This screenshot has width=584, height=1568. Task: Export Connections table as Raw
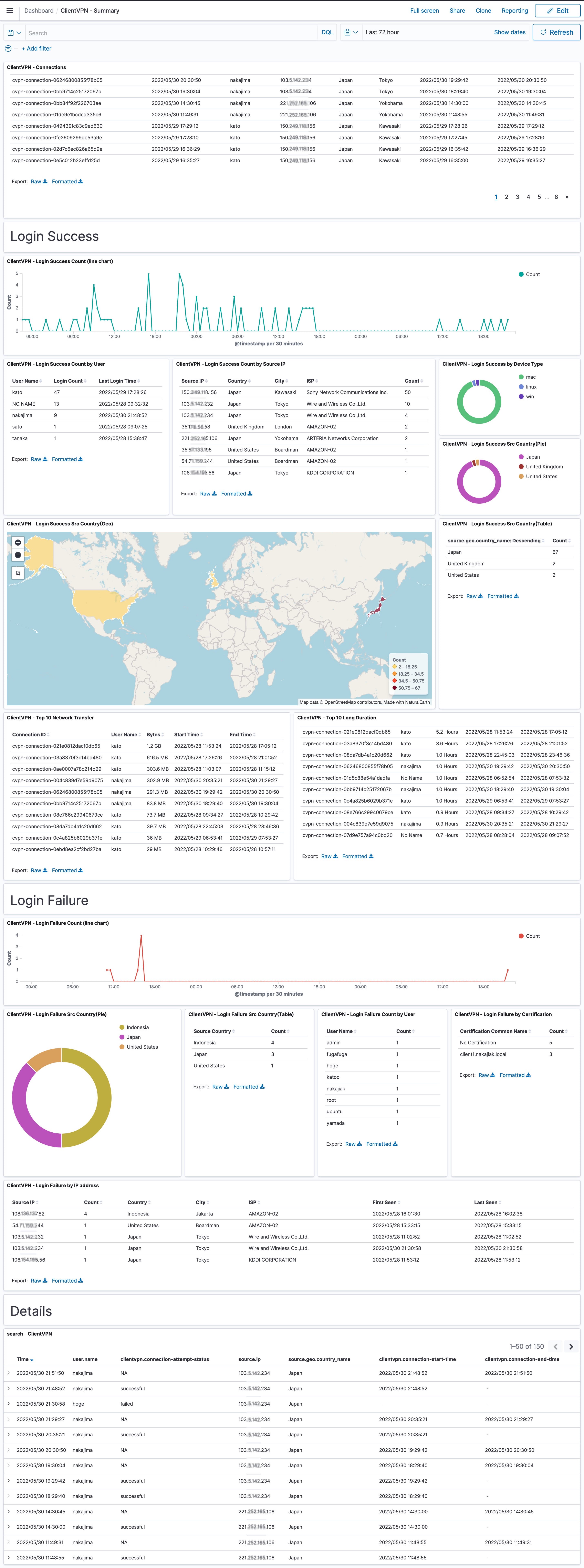coord(39,181)
